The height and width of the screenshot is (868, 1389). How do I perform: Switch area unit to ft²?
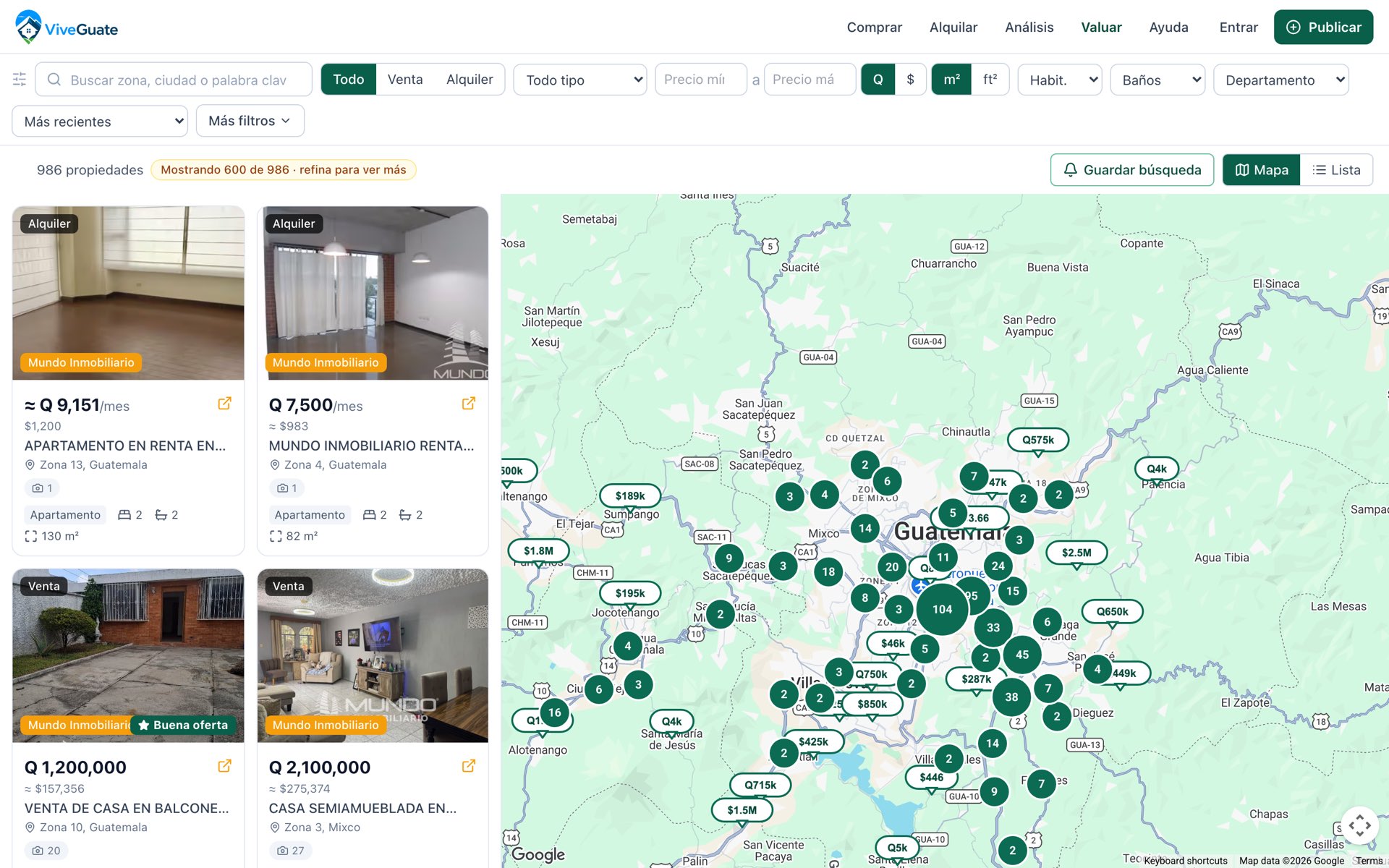coord(990,80)
